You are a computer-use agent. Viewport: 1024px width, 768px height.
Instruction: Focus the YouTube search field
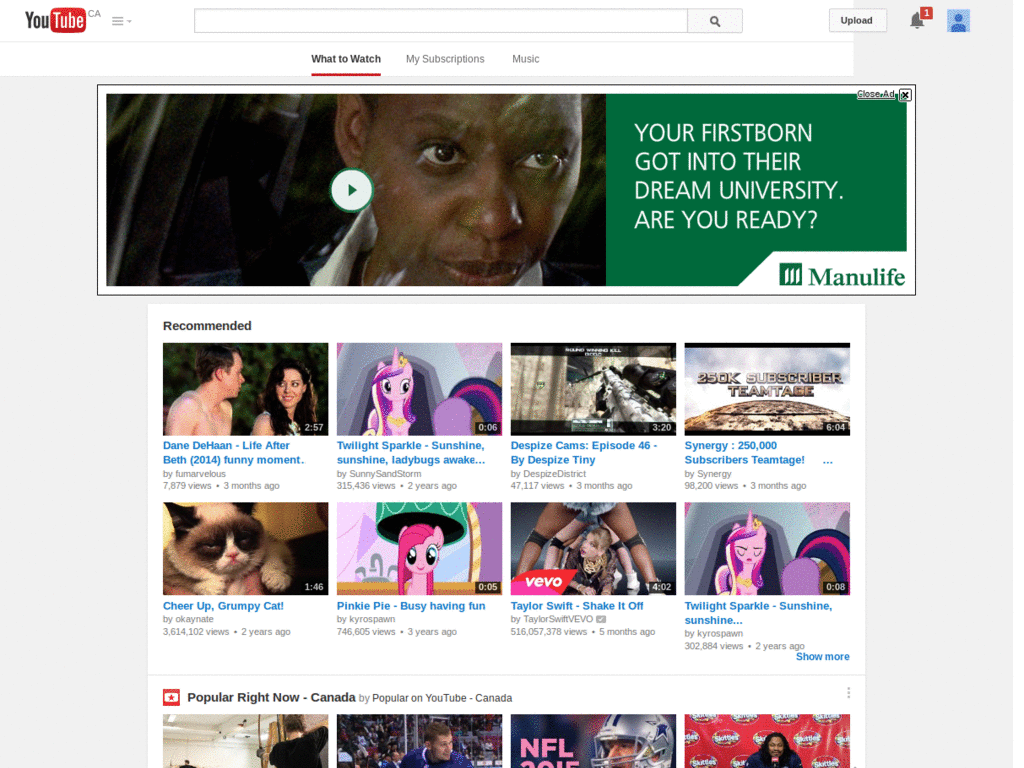point(441,21)
